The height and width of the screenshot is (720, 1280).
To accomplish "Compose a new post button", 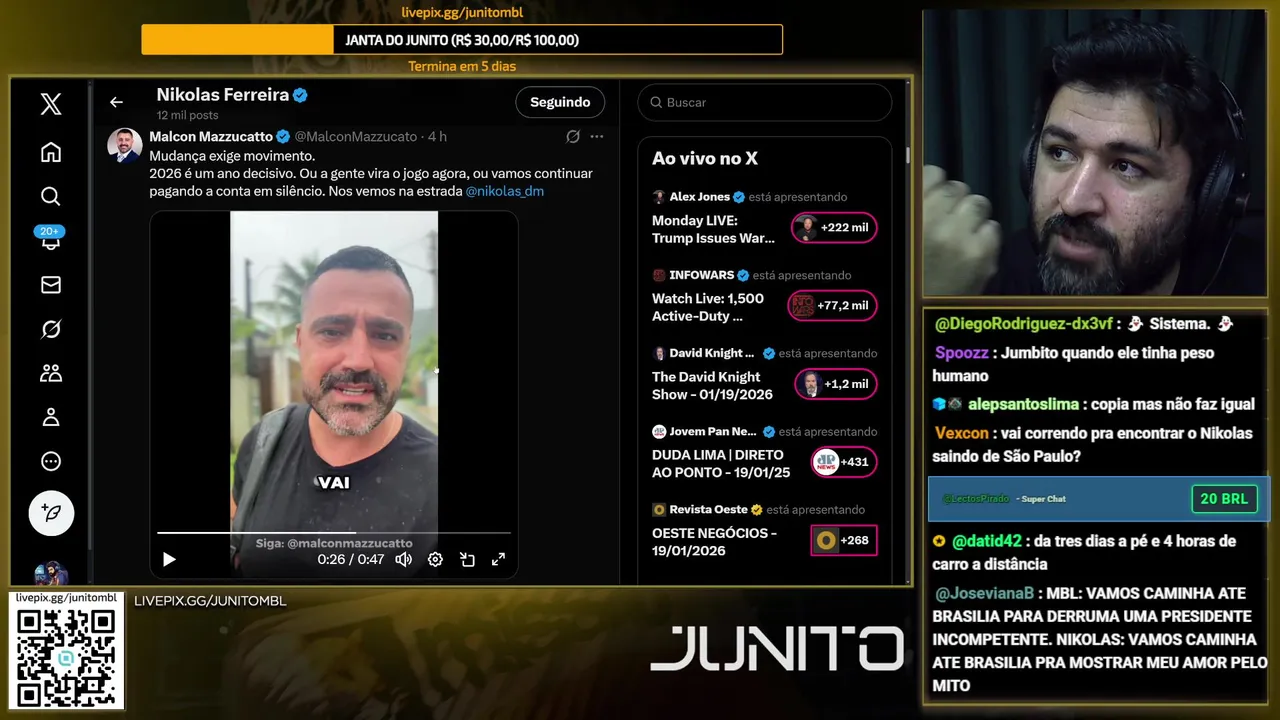I will tap(51, 514).
